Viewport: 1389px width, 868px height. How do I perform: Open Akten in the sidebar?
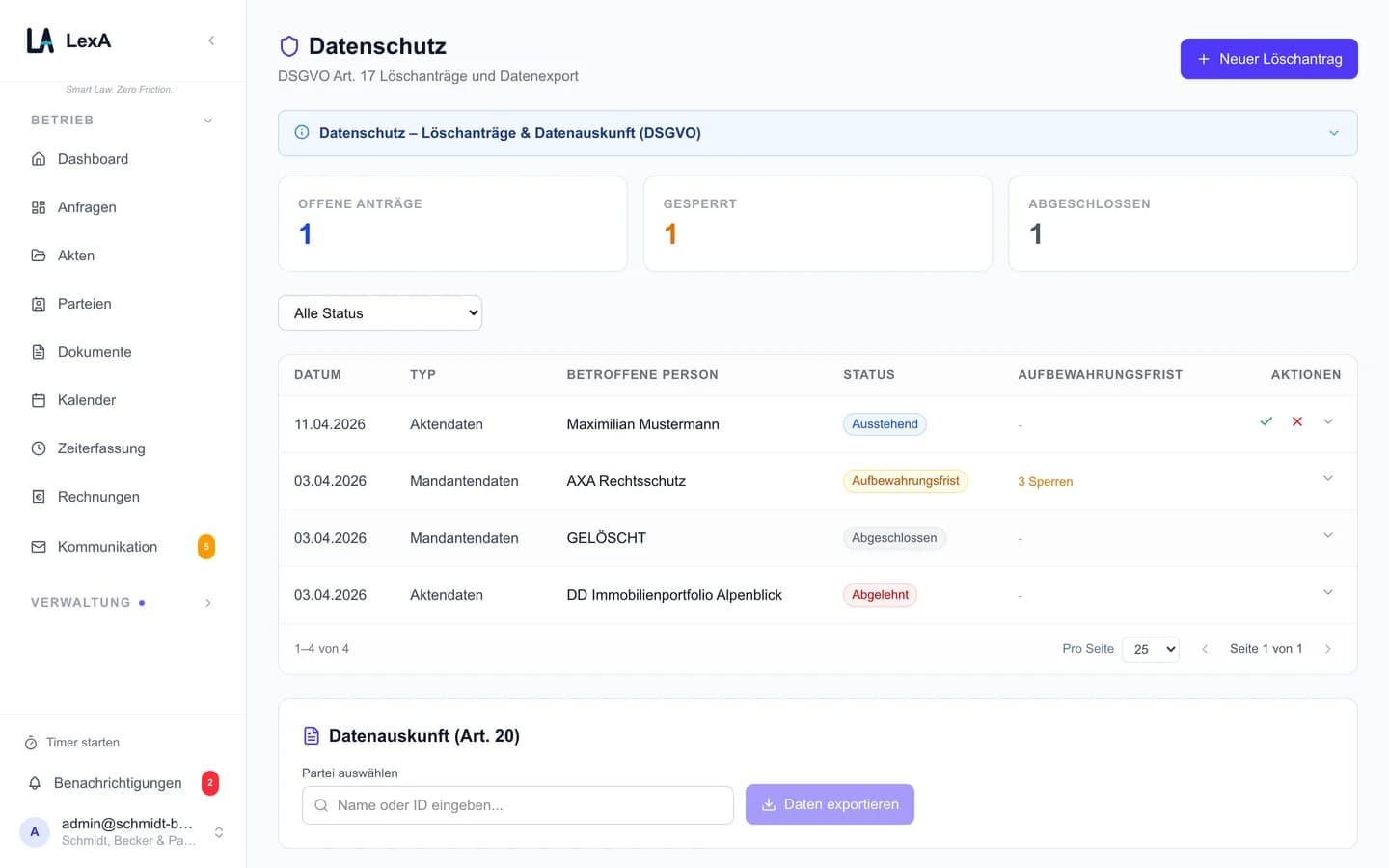123,256
